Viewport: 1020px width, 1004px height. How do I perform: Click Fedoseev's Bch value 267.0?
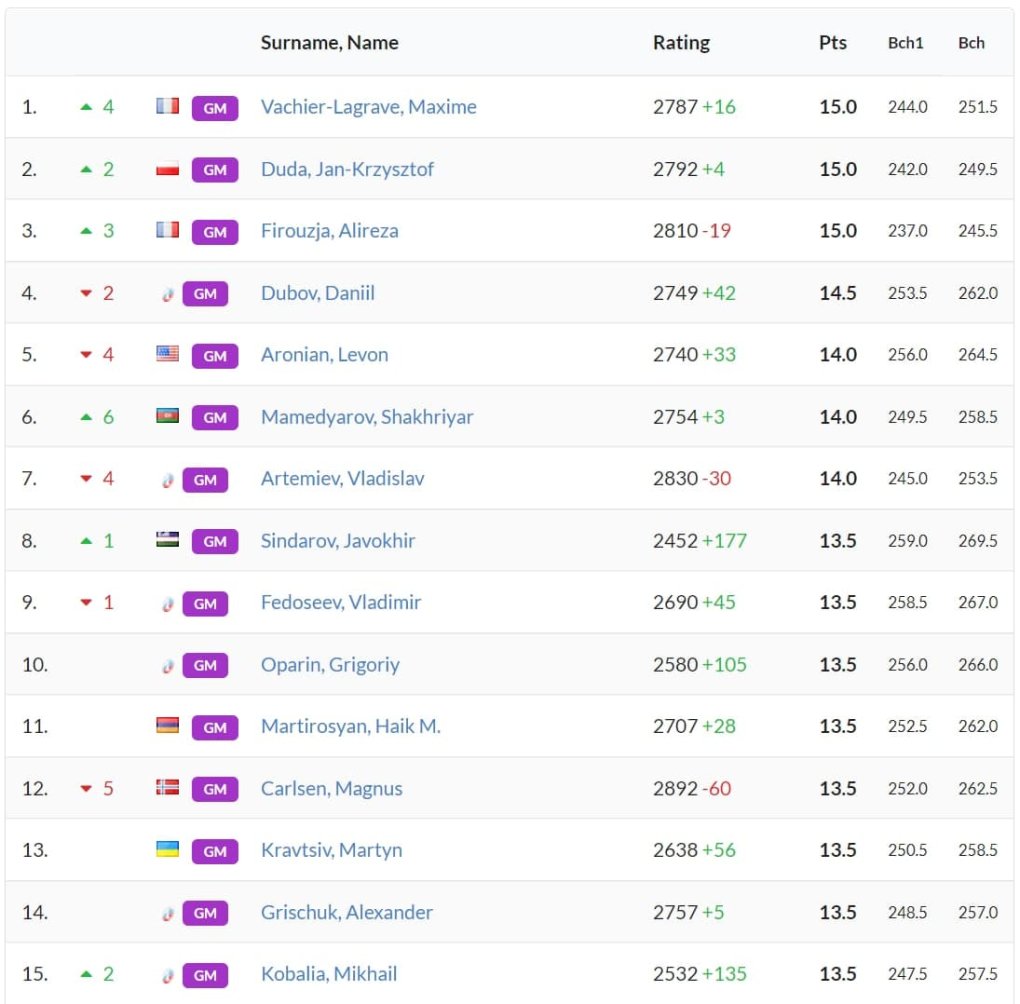978,603
